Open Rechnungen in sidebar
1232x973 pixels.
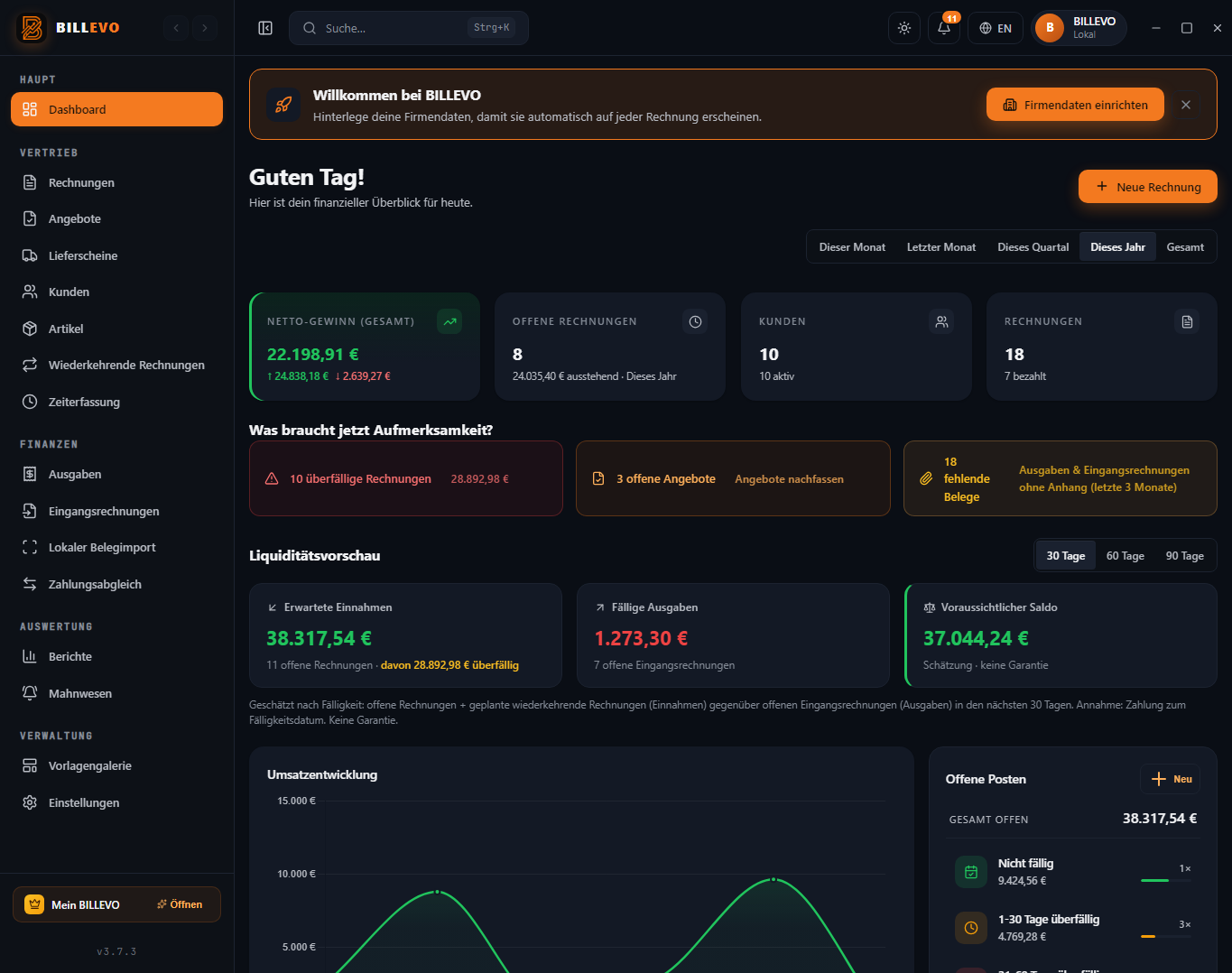point(116,182)
